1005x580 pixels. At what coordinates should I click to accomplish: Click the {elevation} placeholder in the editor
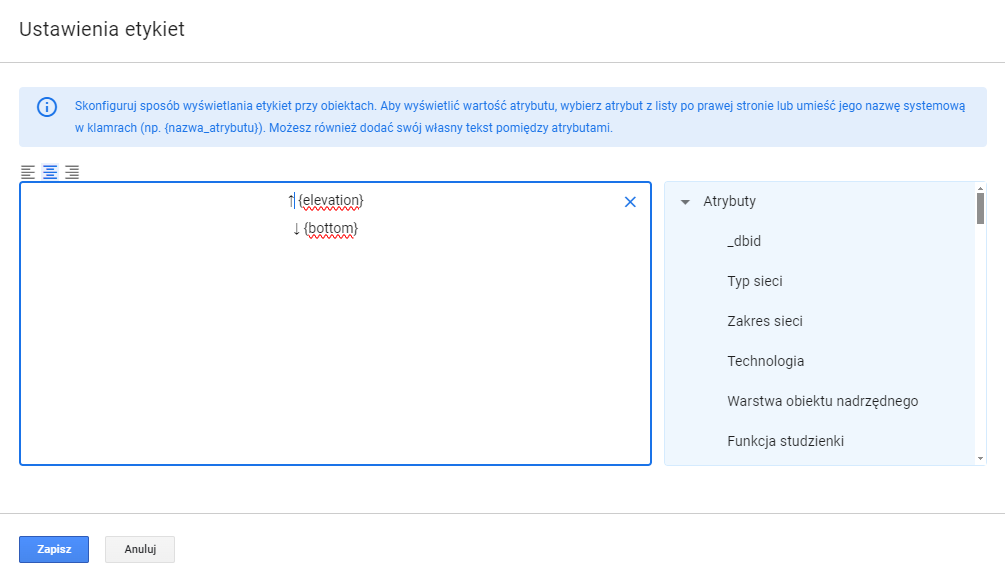tap(331, 201)
